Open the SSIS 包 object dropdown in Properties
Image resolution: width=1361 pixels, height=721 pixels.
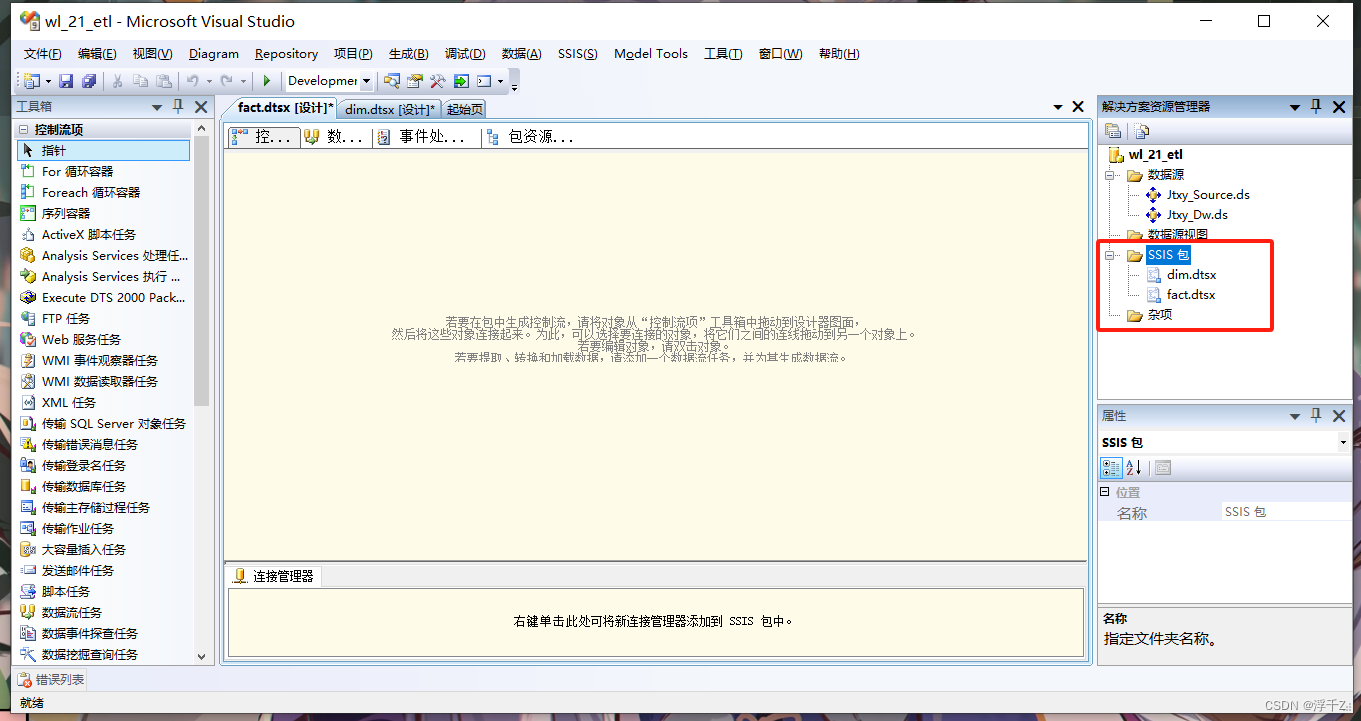pyautogui.click(x=1343, y=442)
